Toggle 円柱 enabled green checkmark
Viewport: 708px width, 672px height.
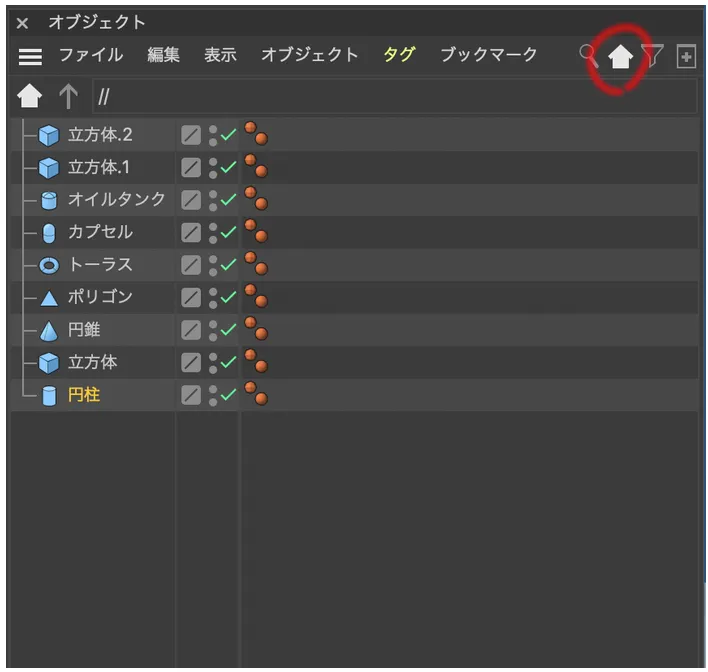pyautogui.click(x=228, y=395)
